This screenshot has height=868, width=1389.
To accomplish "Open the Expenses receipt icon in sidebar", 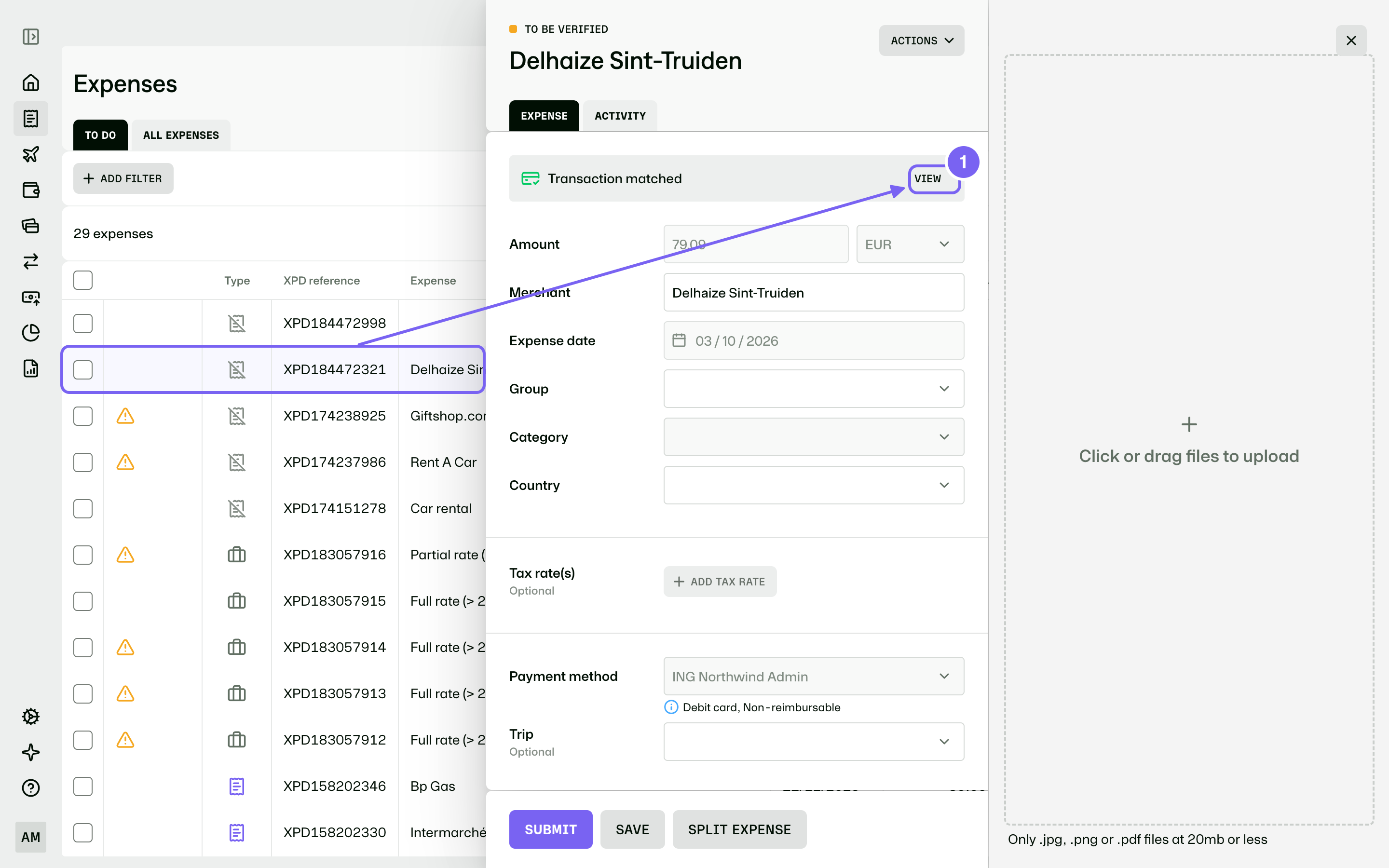I will coord(30,118).
